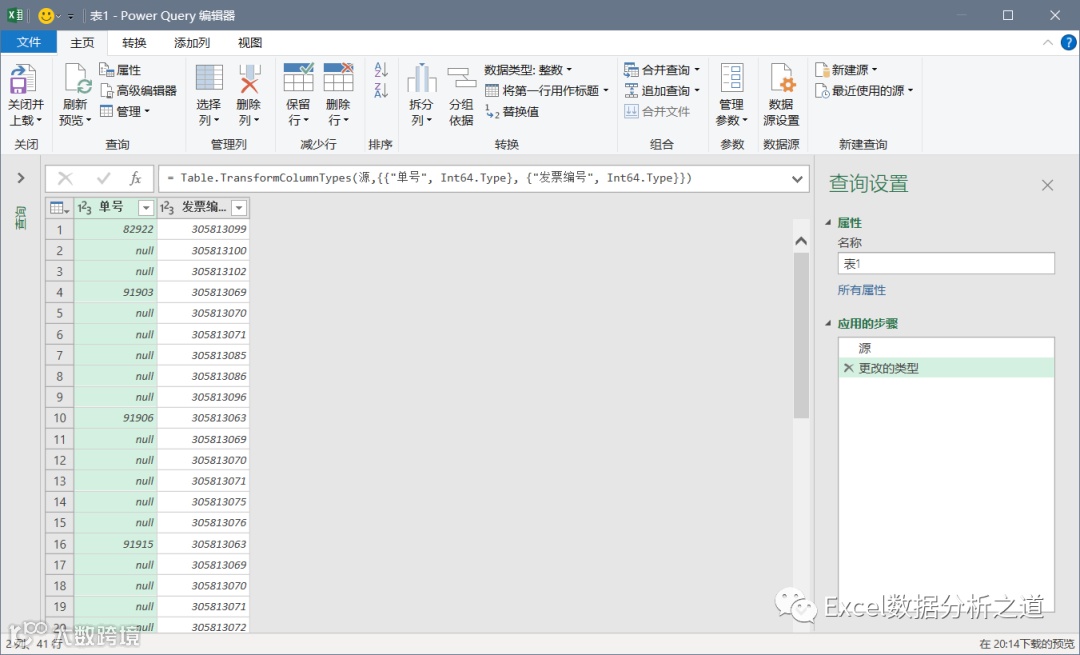The image size is (1080, 655).
Task: Open the File (文件) tab
Action: pos(29,42)
